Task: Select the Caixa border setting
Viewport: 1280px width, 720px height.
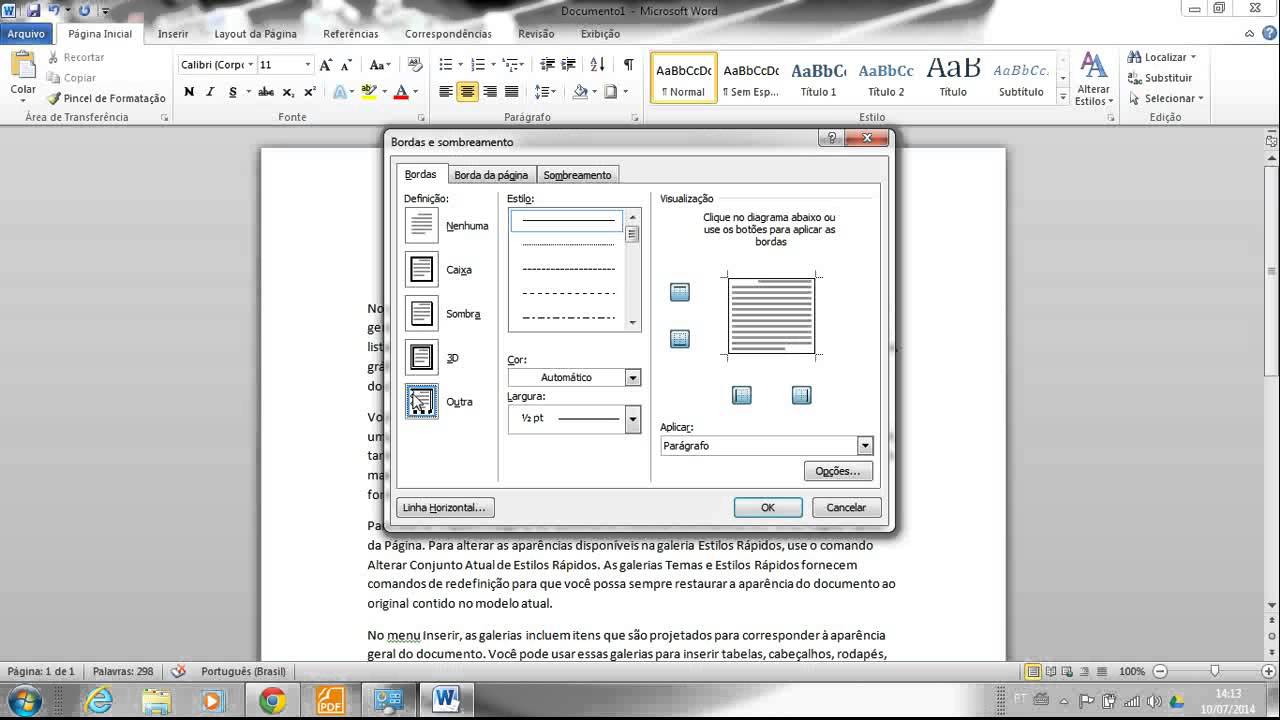Action: 422,269
